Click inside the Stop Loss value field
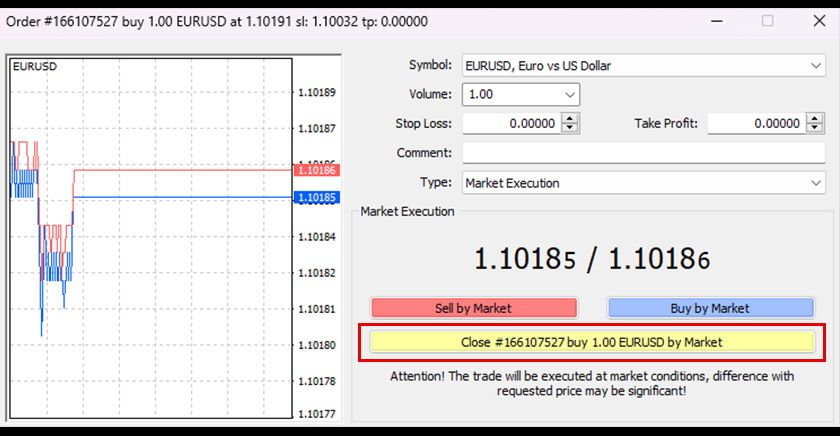The width and height of the screenshot is (840, 436). (510, 124)
